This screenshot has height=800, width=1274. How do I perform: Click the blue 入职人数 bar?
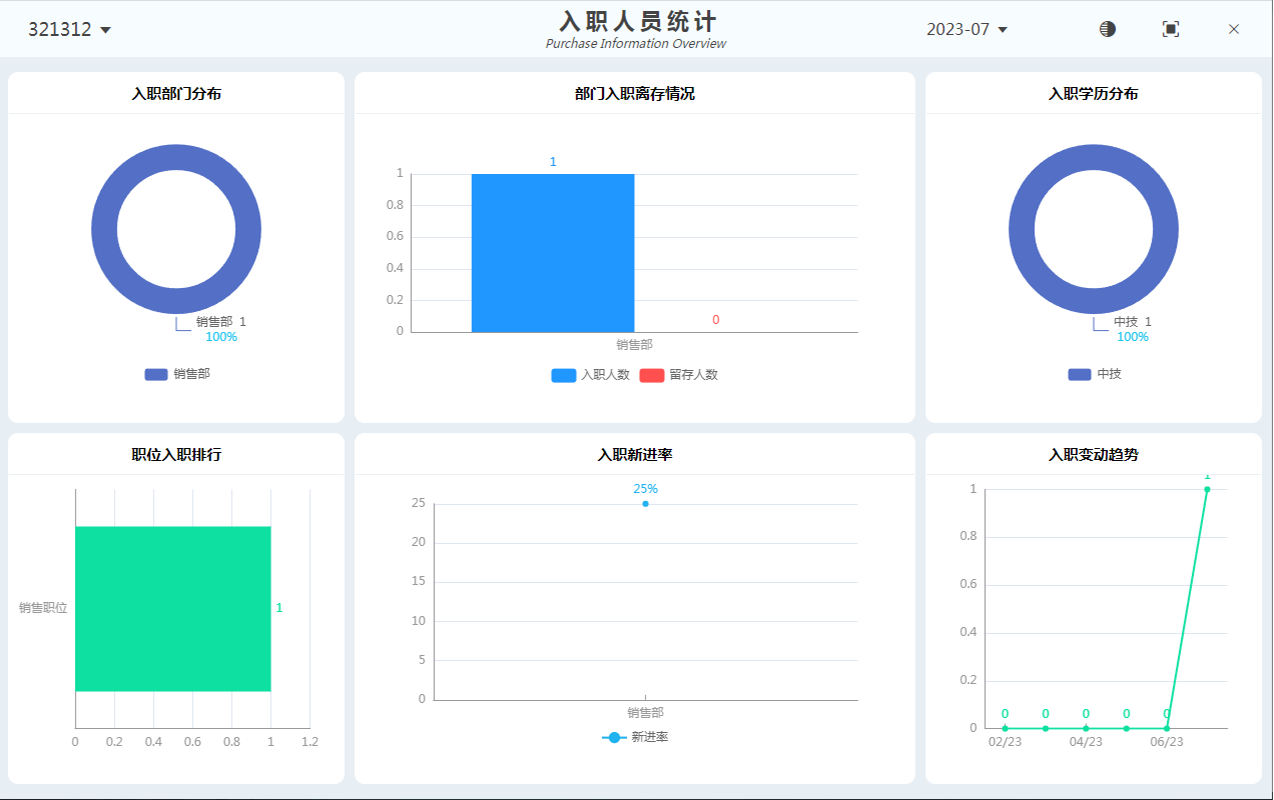(553, 250)
